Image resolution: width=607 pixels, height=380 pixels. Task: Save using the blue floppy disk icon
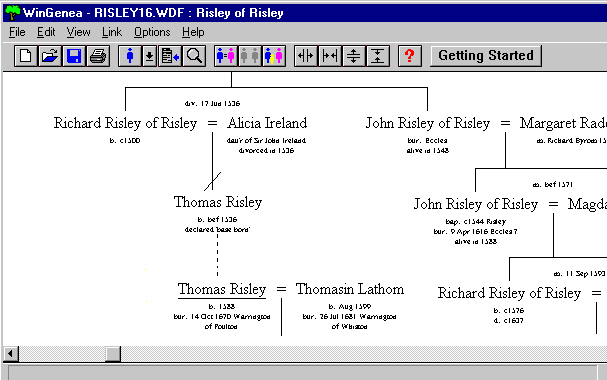tap(74, 56)
